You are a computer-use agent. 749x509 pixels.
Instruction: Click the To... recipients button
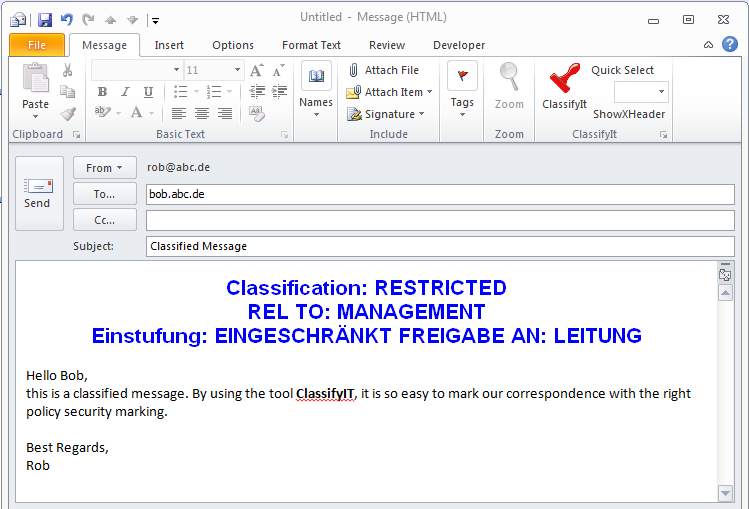tap(105, 193)
